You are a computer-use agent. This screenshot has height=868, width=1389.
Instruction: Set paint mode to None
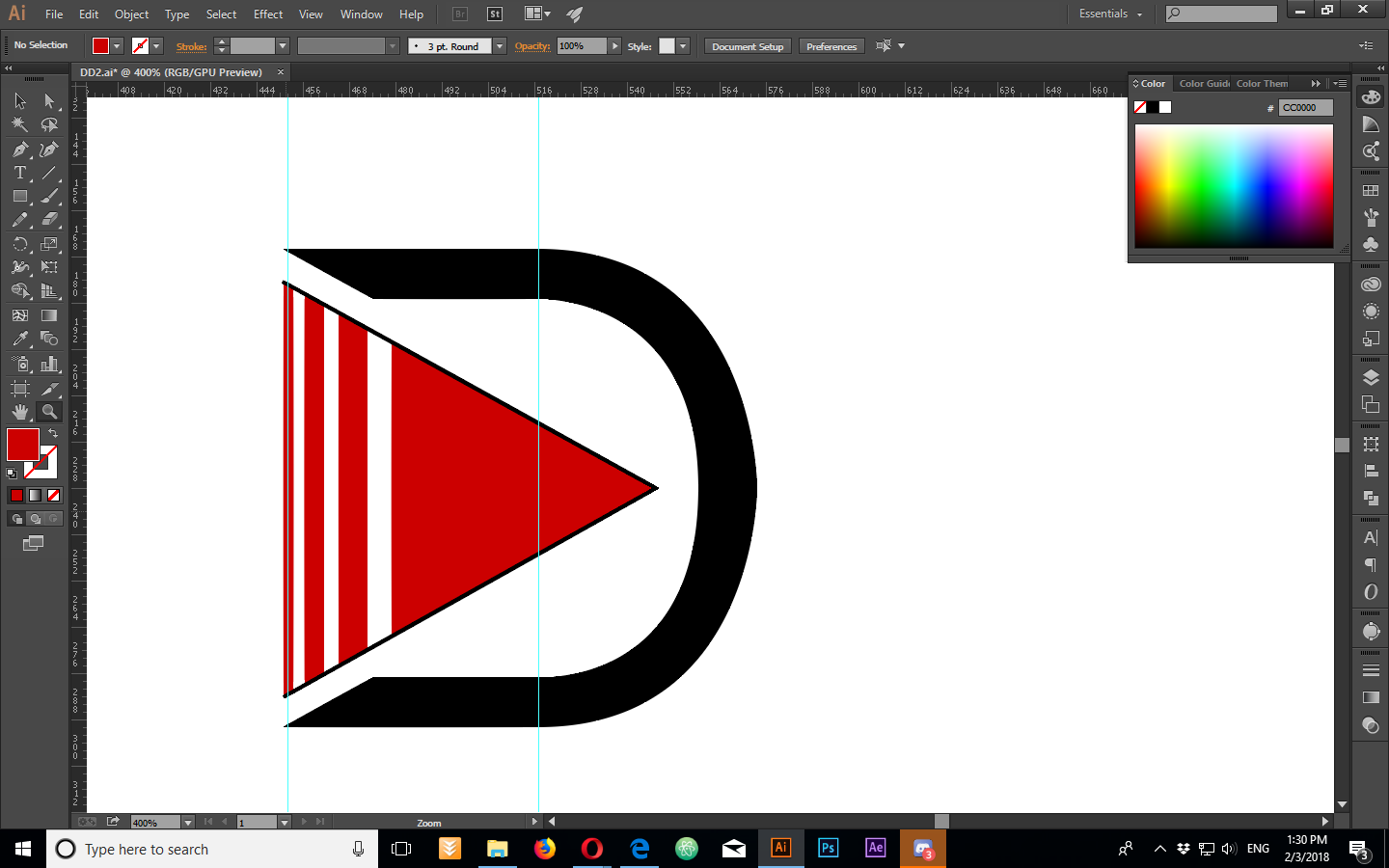click(54, 495)
